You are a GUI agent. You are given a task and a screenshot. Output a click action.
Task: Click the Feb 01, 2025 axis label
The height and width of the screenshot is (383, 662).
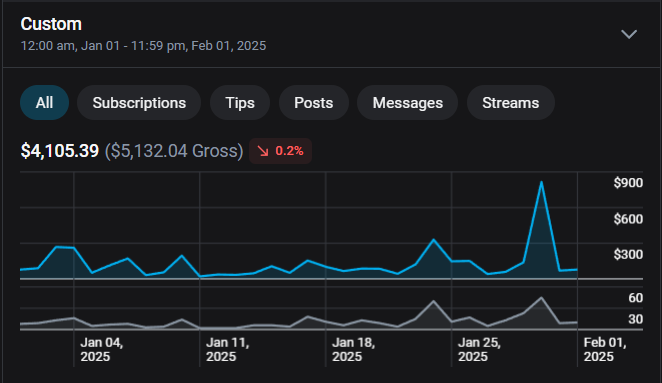pos(605,350)
